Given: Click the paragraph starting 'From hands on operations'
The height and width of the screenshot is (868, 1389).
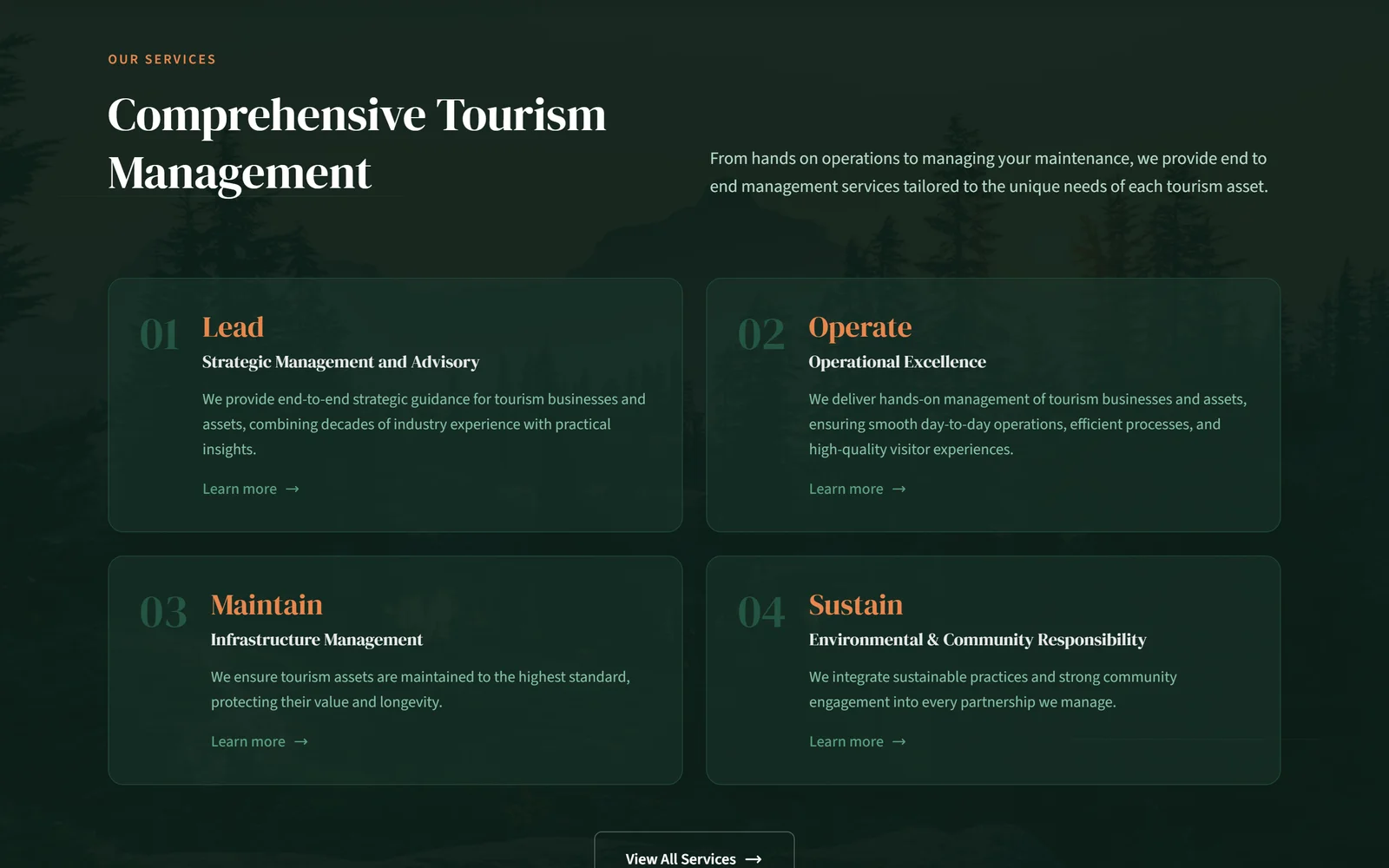Looking at the screenshot, I should pos(989,172).
